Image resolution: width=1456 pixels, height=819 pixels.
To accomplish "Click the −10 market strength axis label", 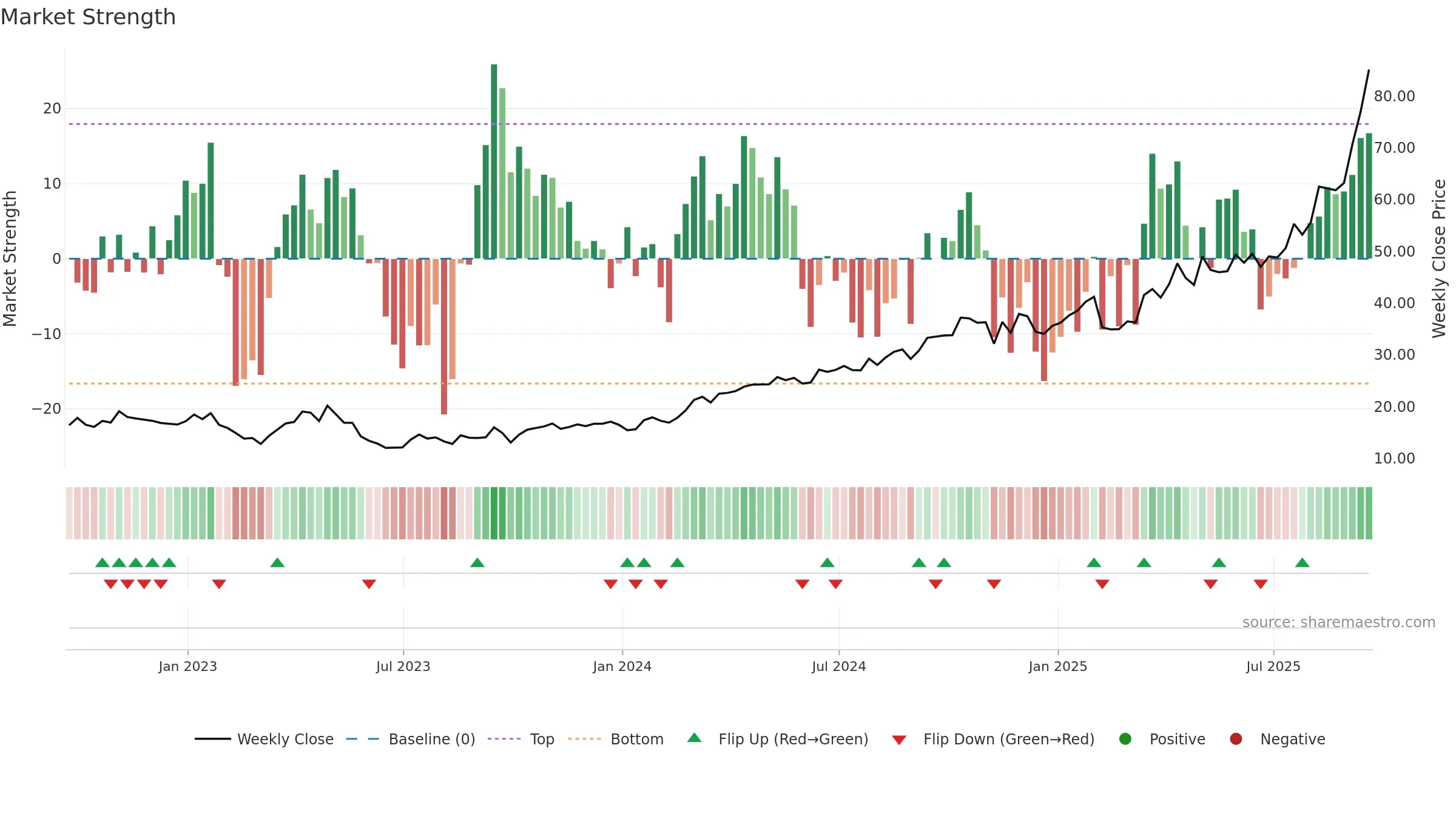I will [x=46, y=334].
